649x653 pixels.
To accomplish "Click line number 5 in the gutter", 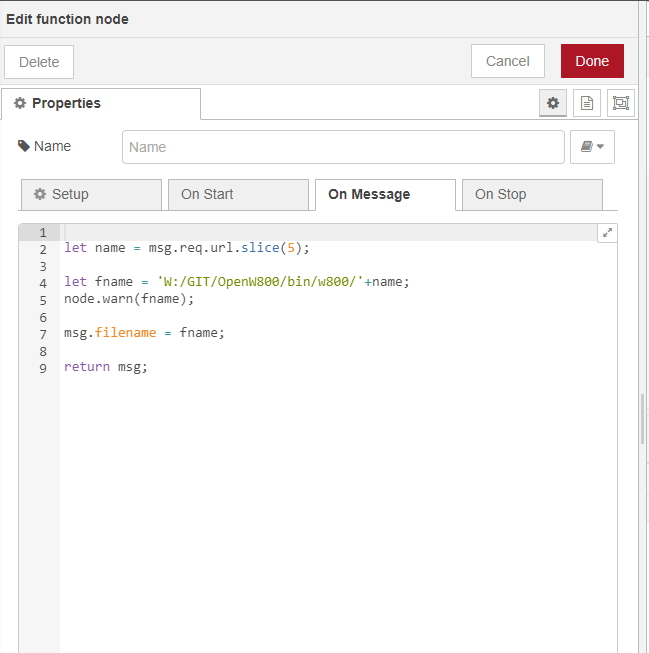I will pos(43,299).
